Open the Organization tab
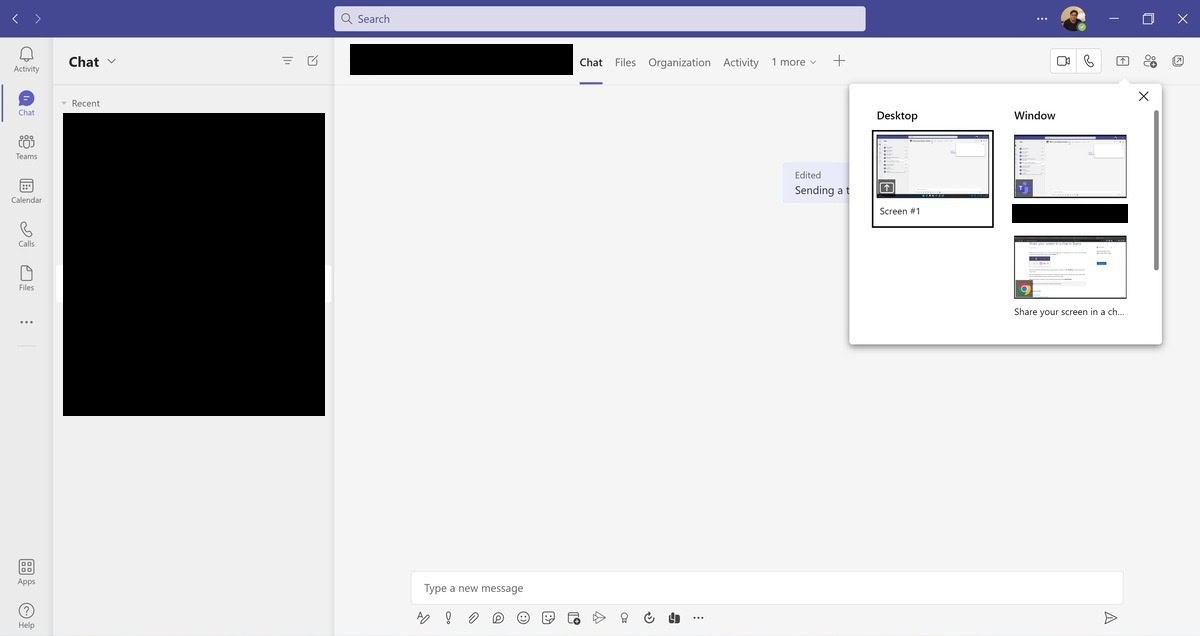The height and width of the screenshot is (636, 1200). coord(679,62)
